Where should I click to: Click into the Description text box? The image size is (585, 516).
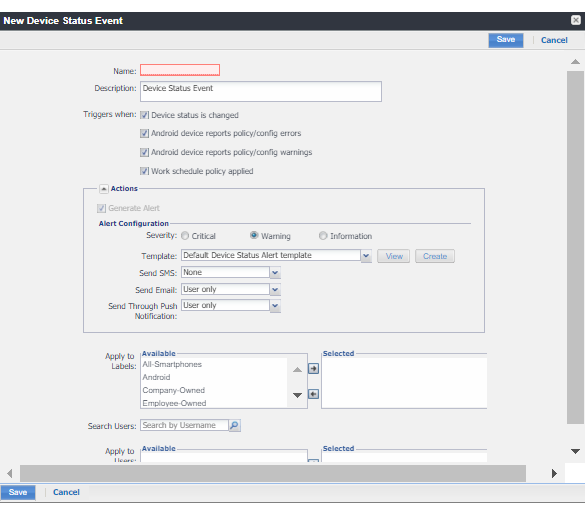[x=261, y=91]
